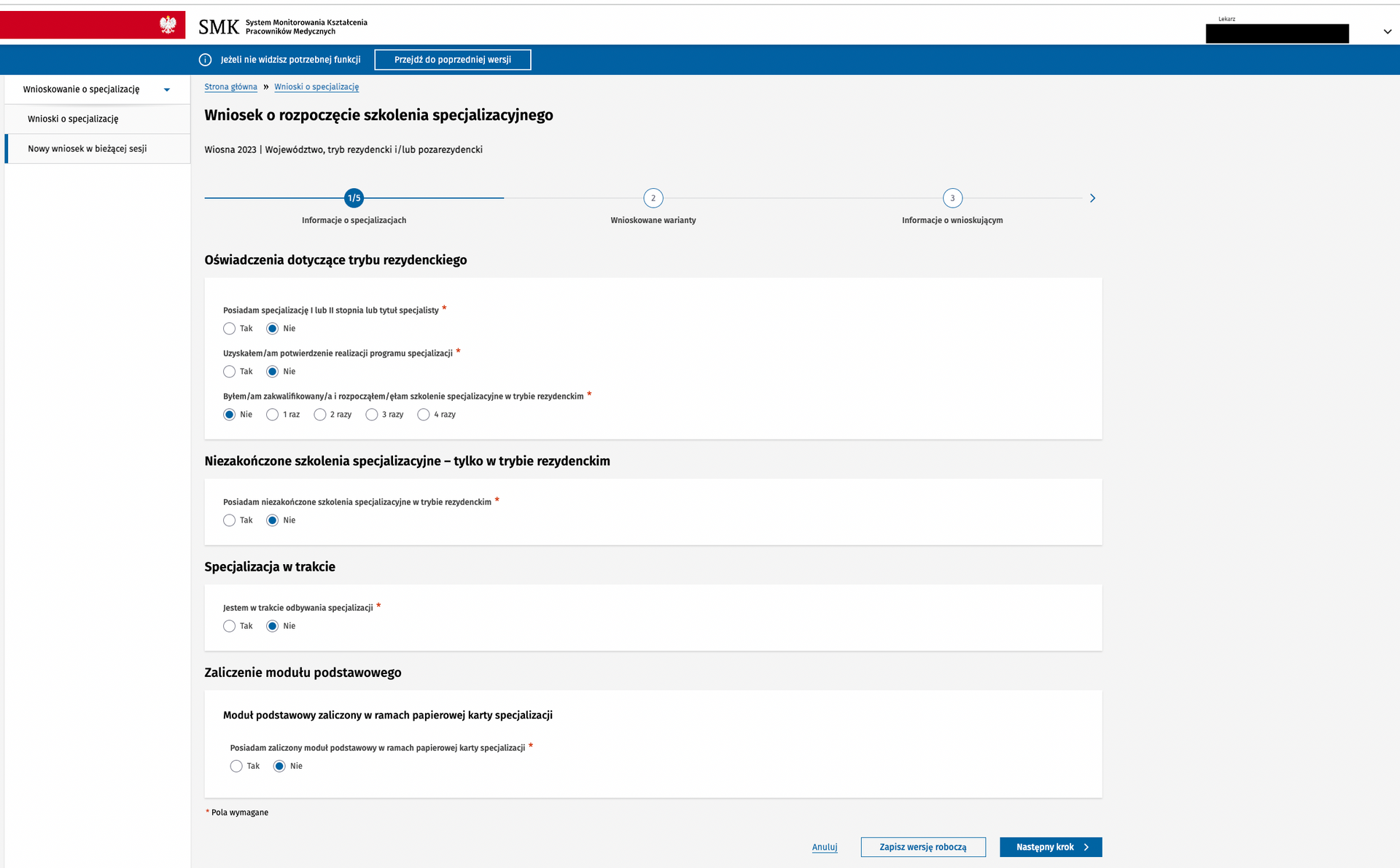Click the Specjalizacja w trakcie heading
Screen dimensions: 1400x868
[x=270, y=567]
